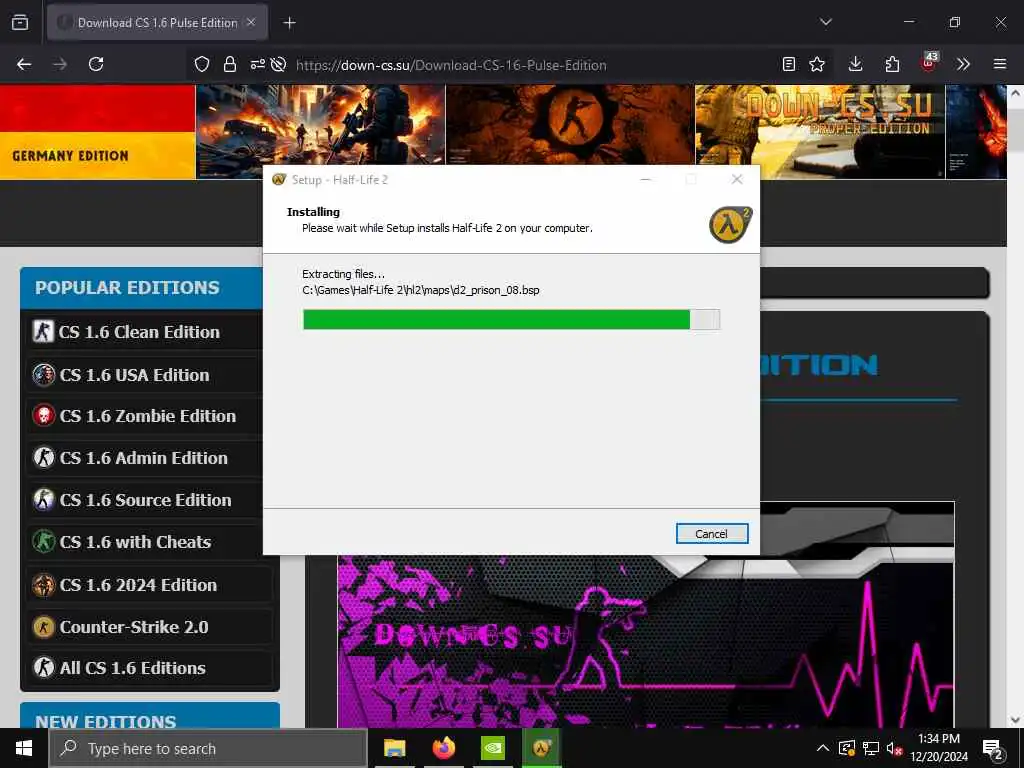Click the autoplay blocked icon in the address bar
Viewport: 1024px width, 768px height.
tap(279, 64)
